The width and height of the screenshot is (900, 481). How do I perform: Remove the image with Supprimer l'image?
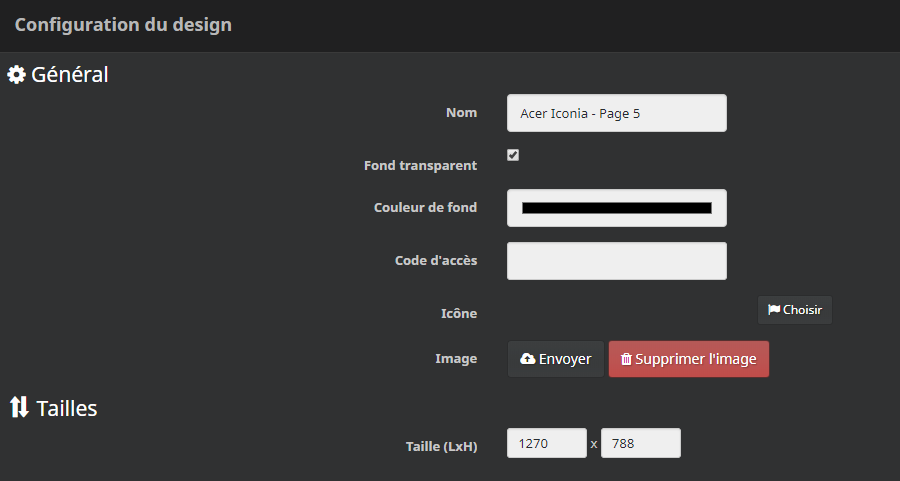click(689, 359)
